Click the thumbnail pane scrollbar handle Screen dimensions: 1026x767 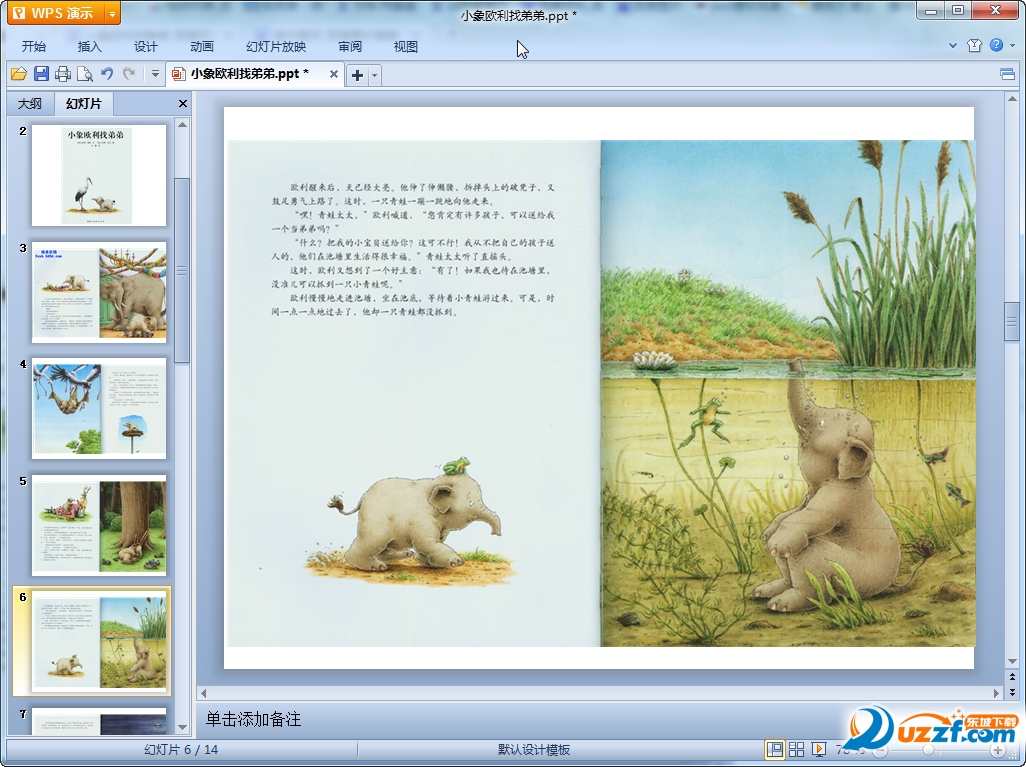[183, 270]
